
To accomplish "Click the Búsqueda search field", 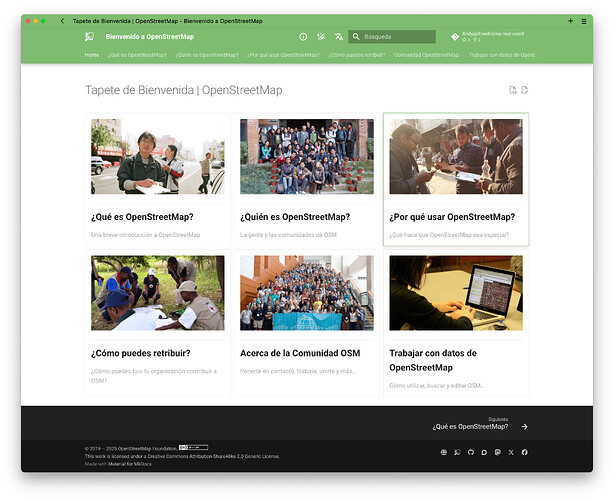I will click(392, 37).
